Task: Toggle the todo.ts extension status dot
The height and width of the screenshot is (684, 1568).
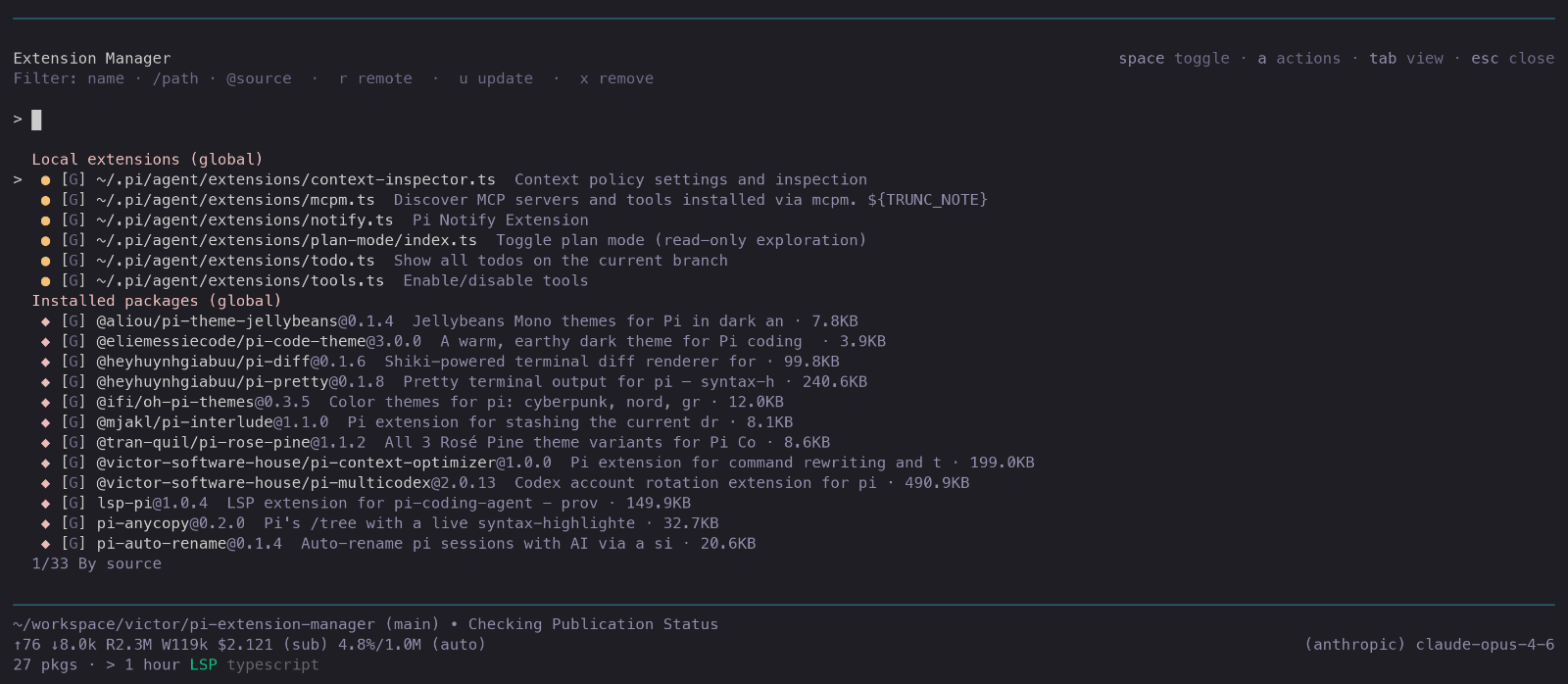Action: (45, 261)
